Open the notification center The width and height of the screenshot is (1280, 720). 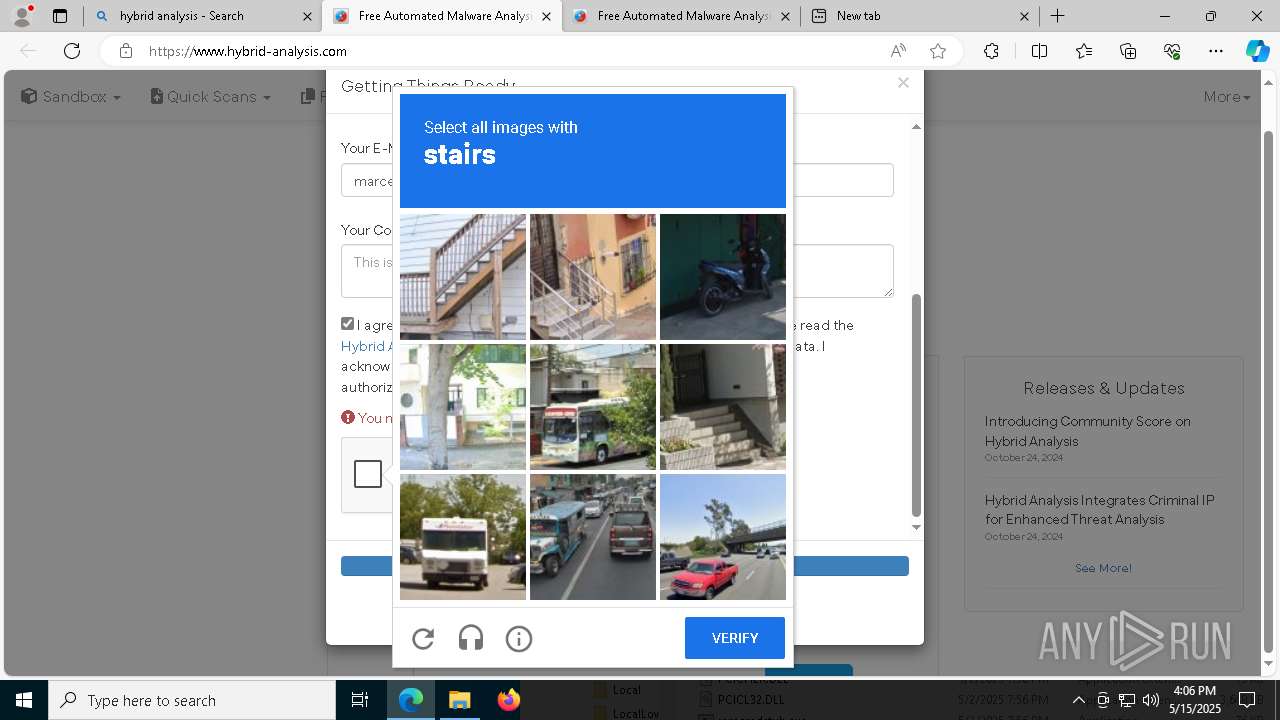coord(1247,700)
